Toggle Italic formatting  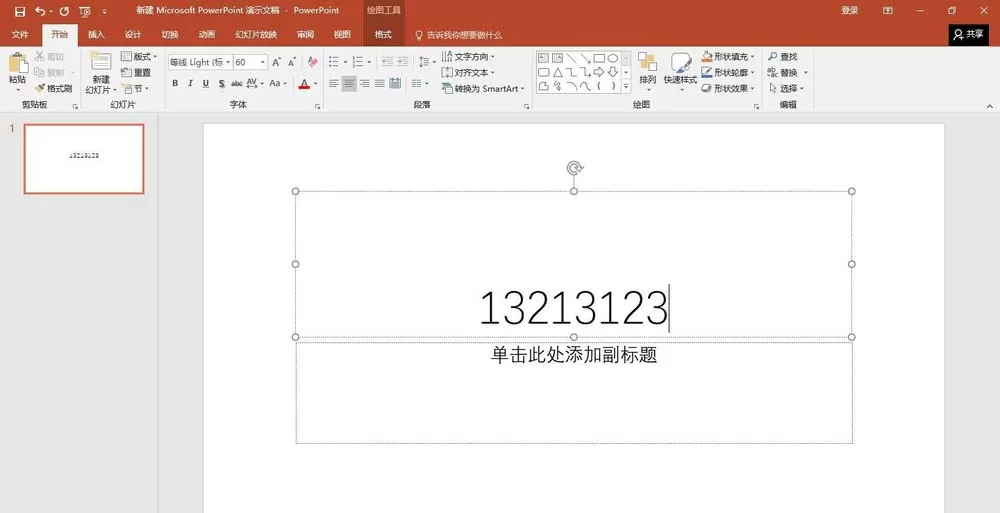190,84
